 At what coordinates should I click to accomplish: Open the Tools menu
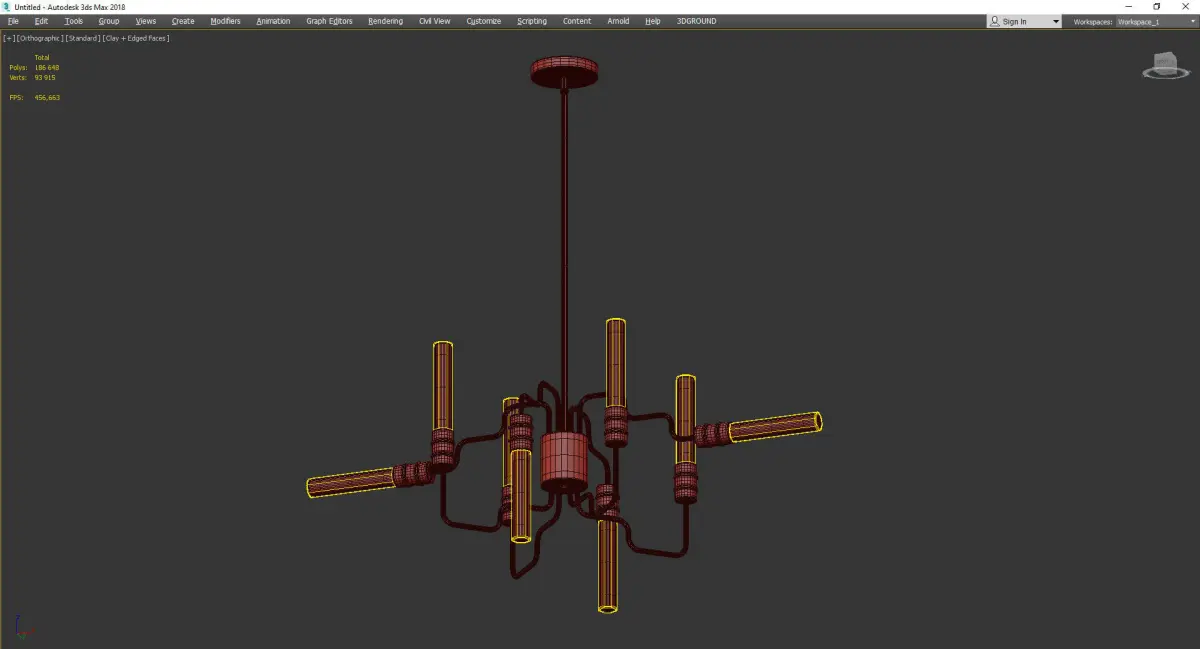[74, 21]
